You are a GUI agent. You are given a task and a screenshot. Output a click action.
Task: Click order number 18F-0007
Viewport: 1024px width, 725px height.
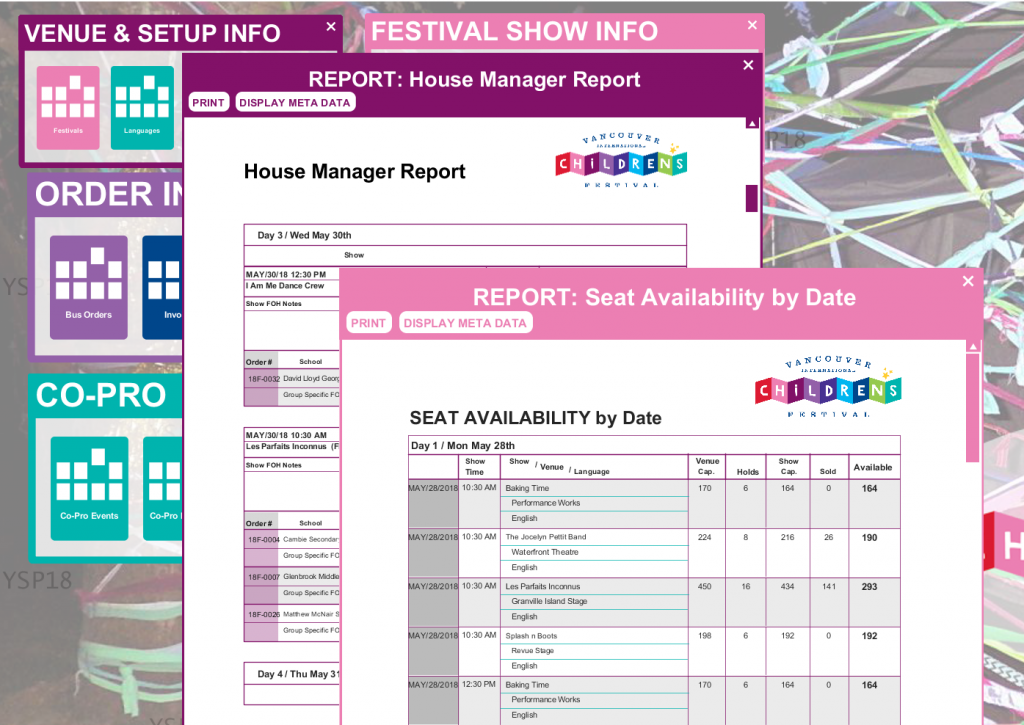coord(263,577)
